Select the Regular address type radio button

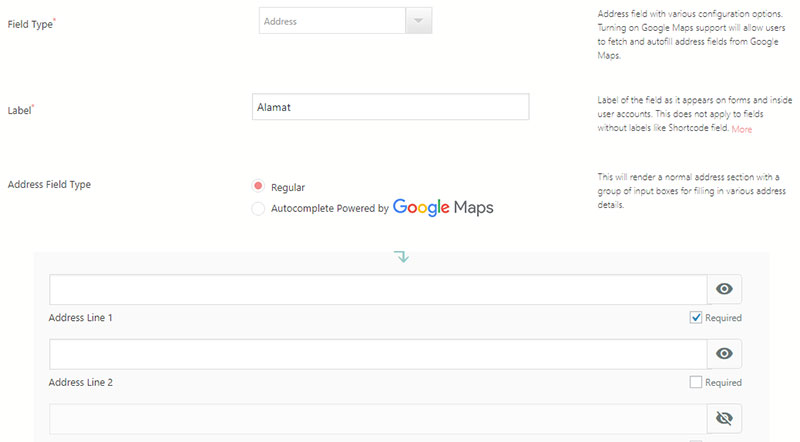[258, 187]
